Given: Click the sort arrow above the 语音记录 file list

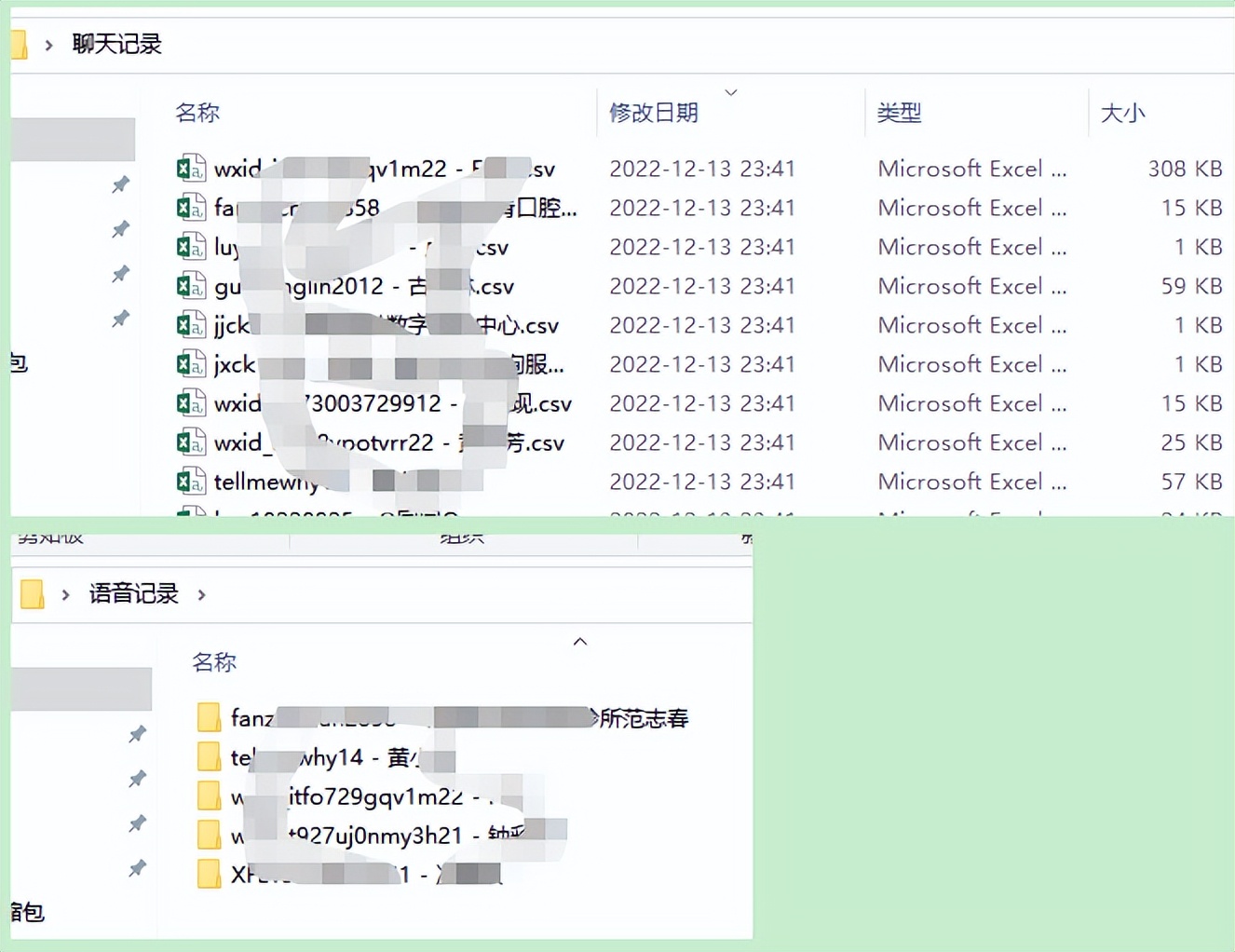Looking at the screenshot, I should (x=580, y=642).
